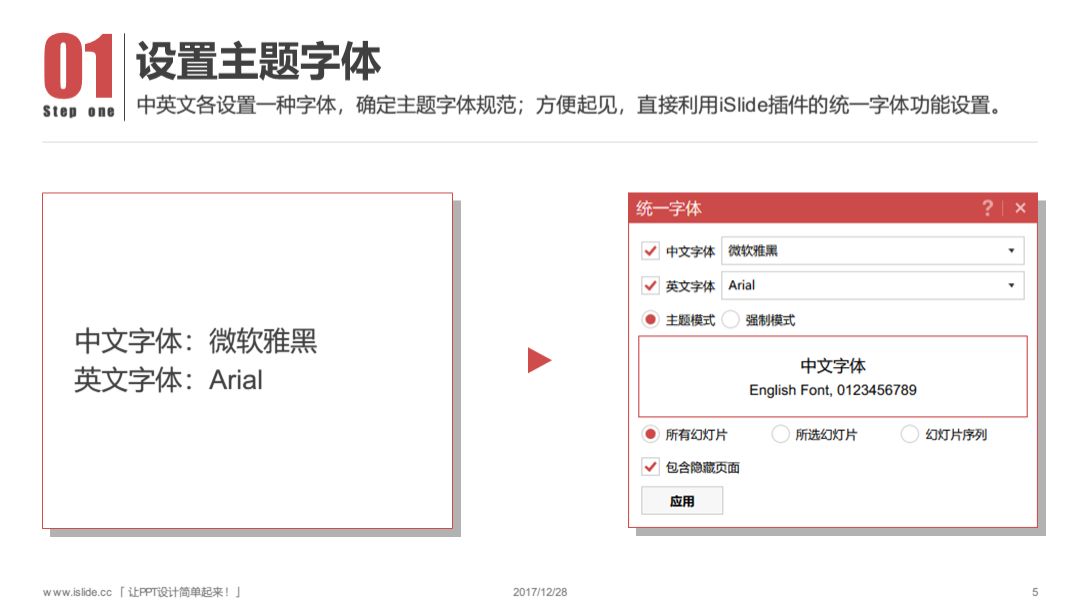Click the Step one label

coord(79,112)
